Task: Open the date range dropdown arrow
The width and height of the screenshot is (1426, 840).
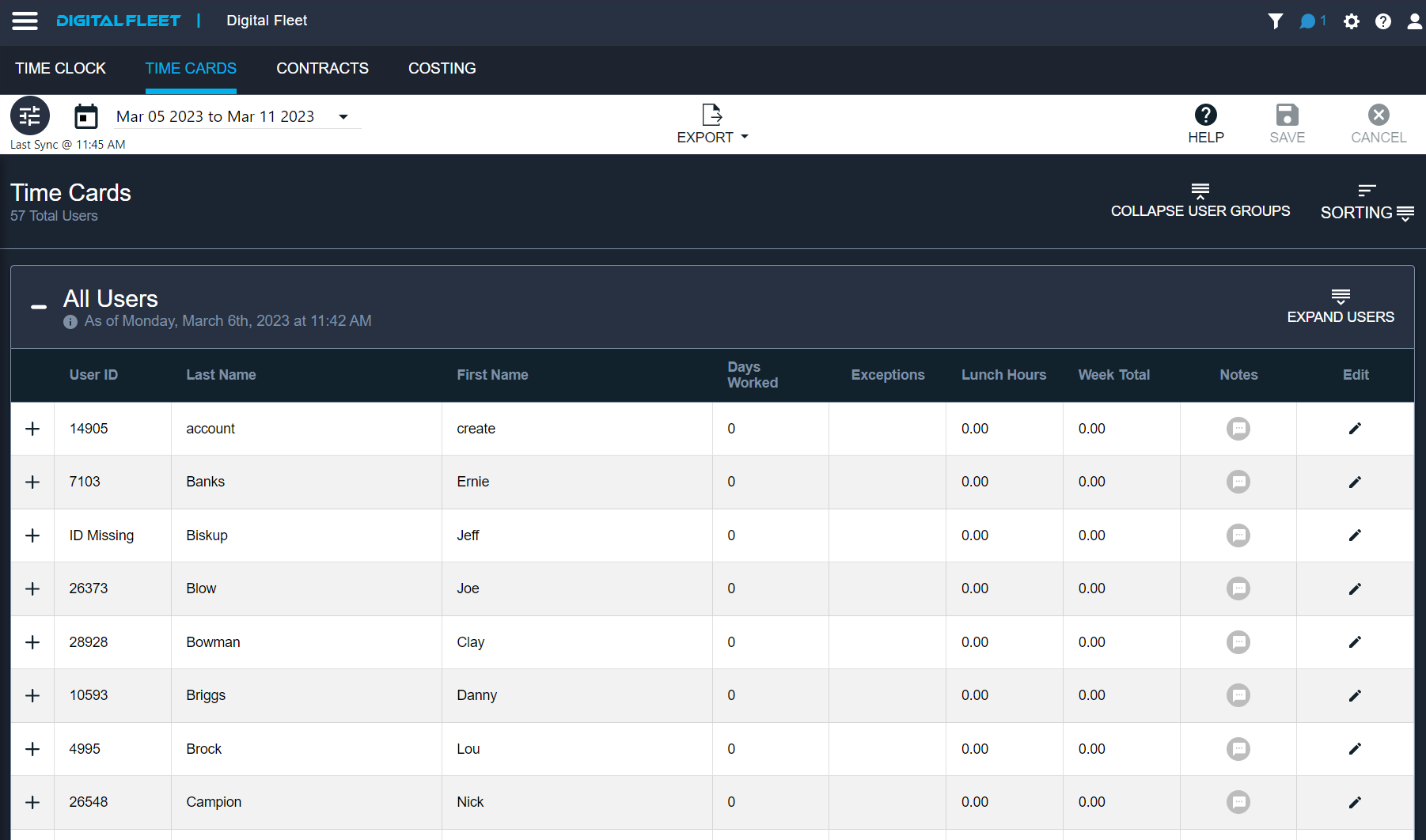Action: point(343,116)
